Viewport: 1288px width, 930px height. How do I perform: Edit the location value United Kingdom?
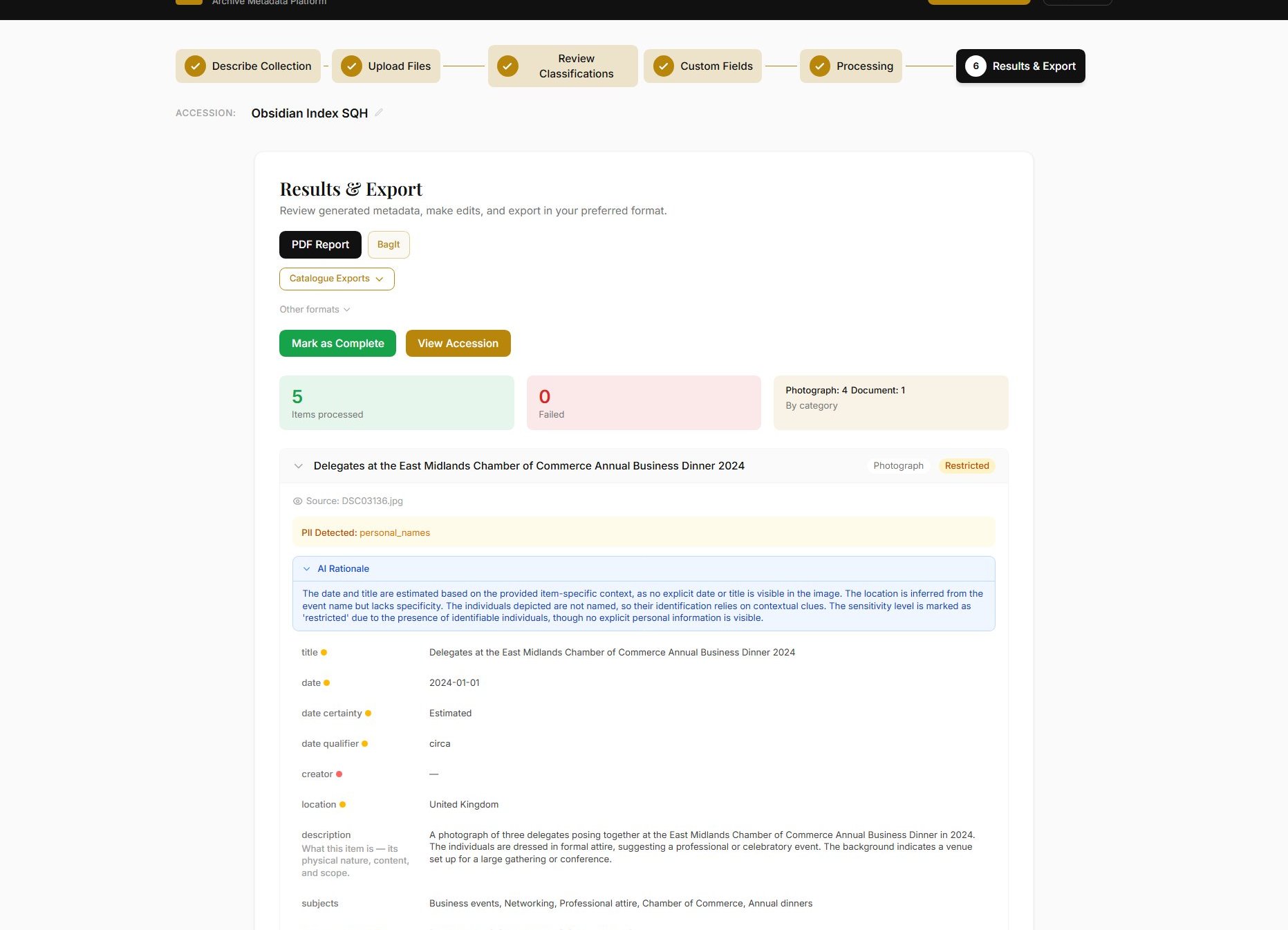point(464,805)
